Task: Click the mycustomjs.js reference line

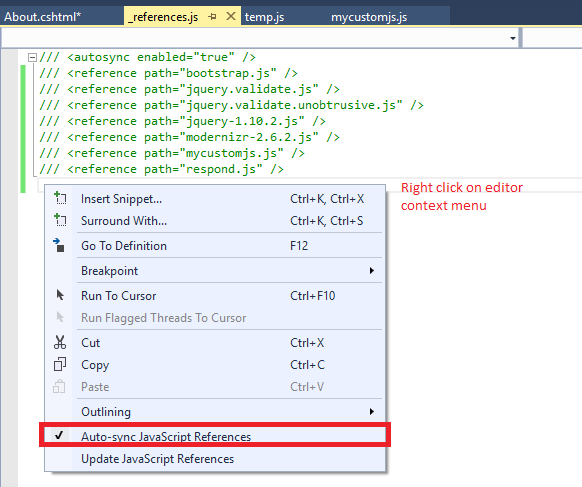Action: (x=172, y=153)
